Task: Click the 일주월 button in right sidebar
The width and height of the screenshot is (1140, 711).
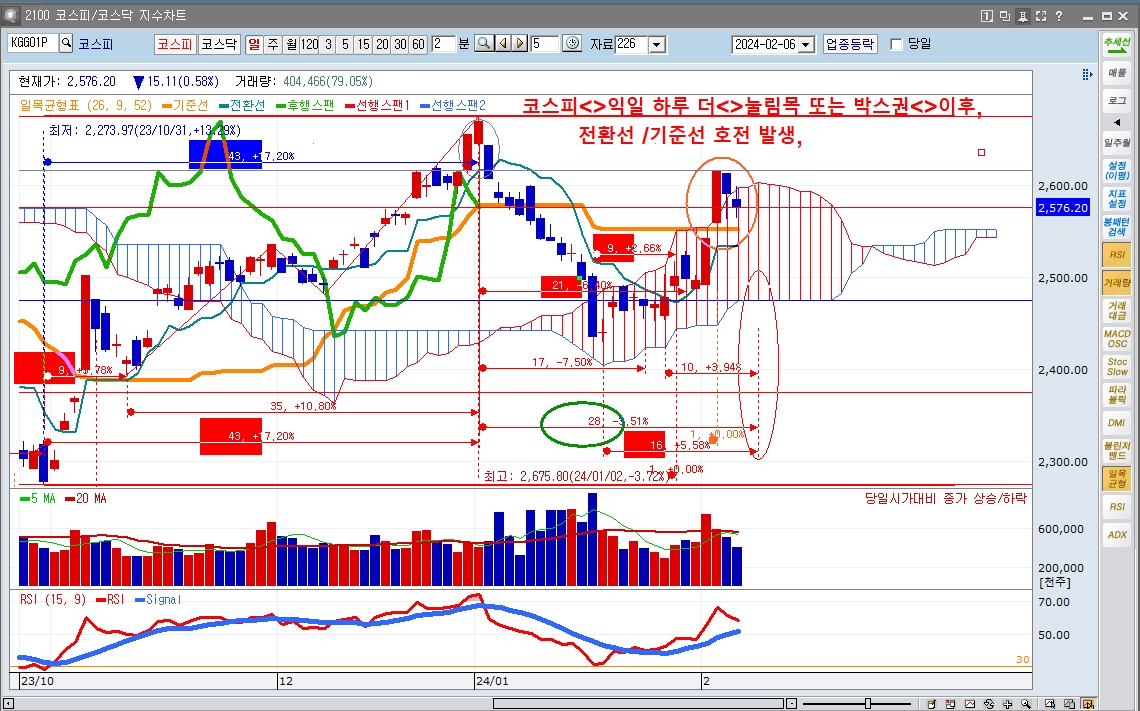Action: coord(1117,142)
